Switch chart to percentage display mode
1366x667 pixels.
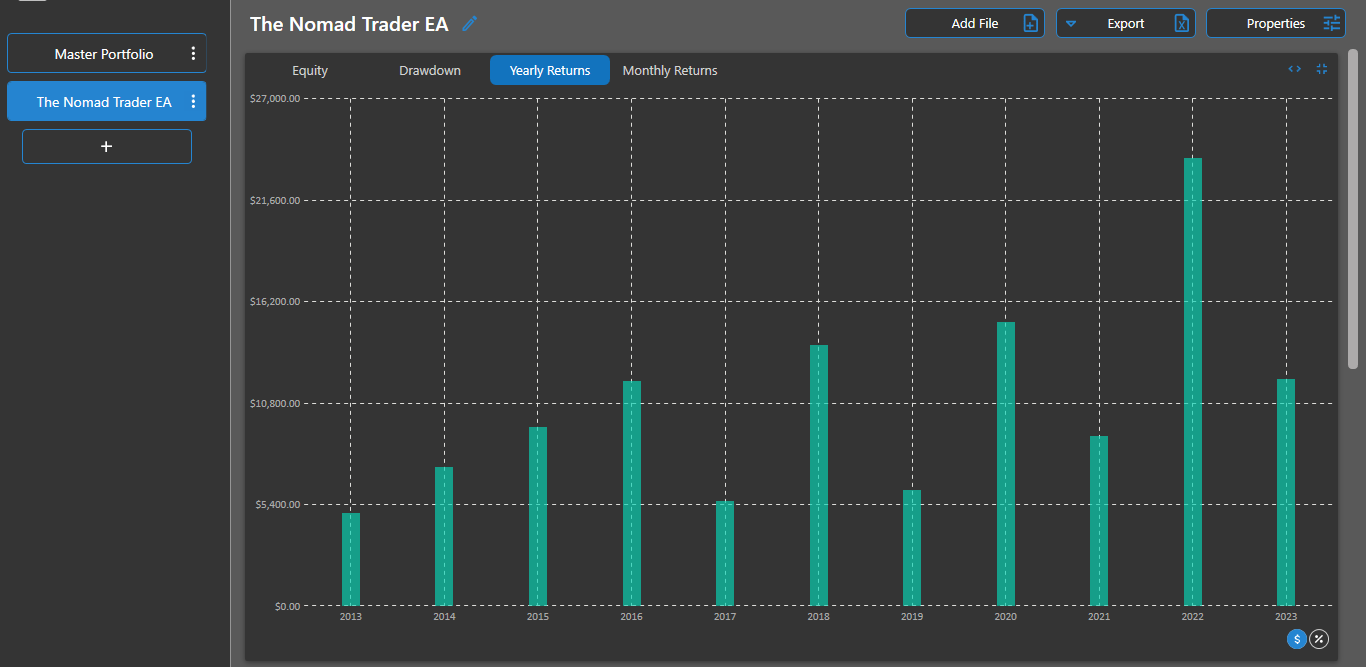point(1319,639)
